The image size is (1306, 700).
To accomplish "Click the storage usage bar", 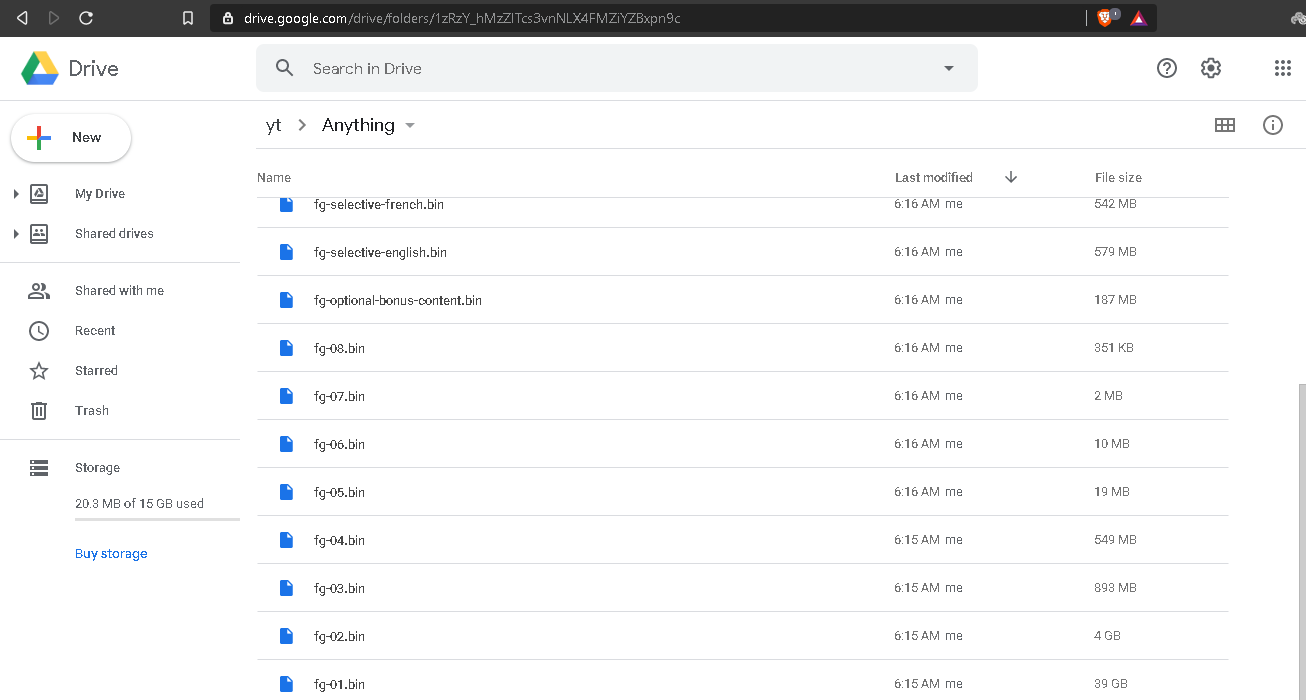I will click(157, 520).
